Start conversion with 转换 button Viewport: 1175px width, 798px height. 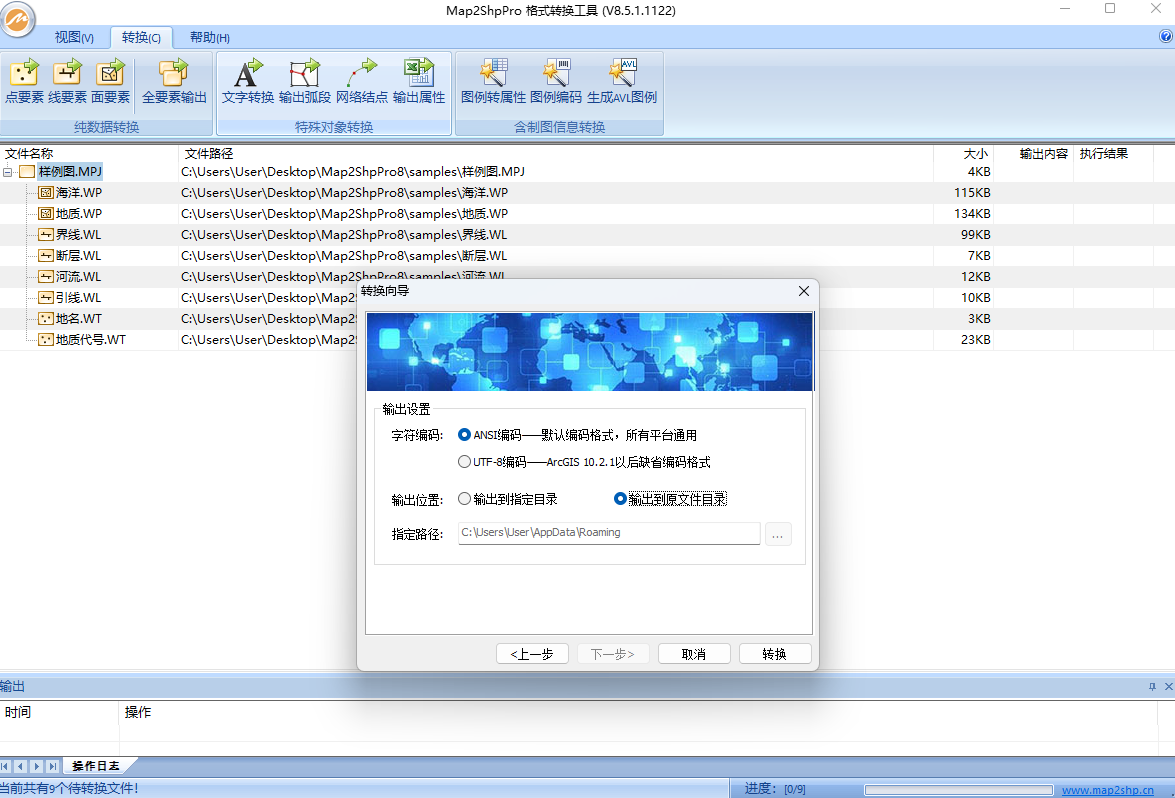point(775,654)
